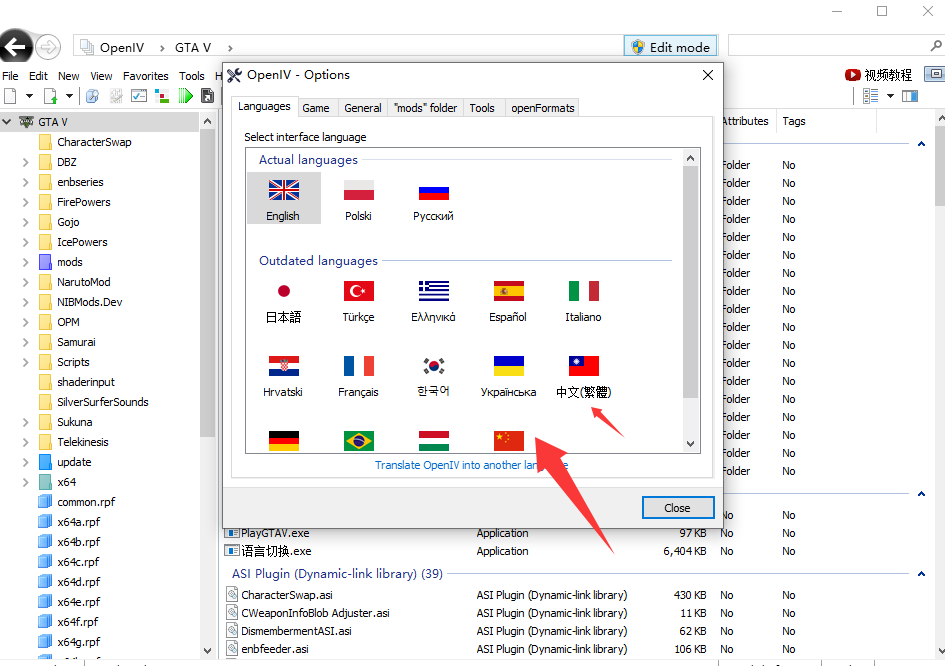This screenshot has height=666, width=945.
Task: Open the Favorites menu
Action: click(146, 76)
